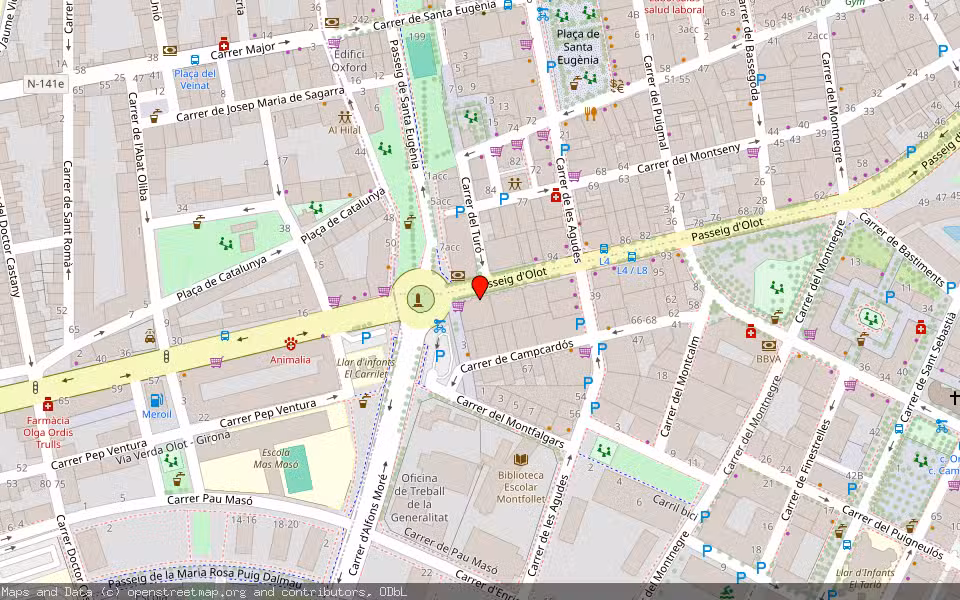Click the bank icon on Carrer de Santa Eugènia
Image resolution: width=960 pixels, height=600 pixels.
point(332,23)
